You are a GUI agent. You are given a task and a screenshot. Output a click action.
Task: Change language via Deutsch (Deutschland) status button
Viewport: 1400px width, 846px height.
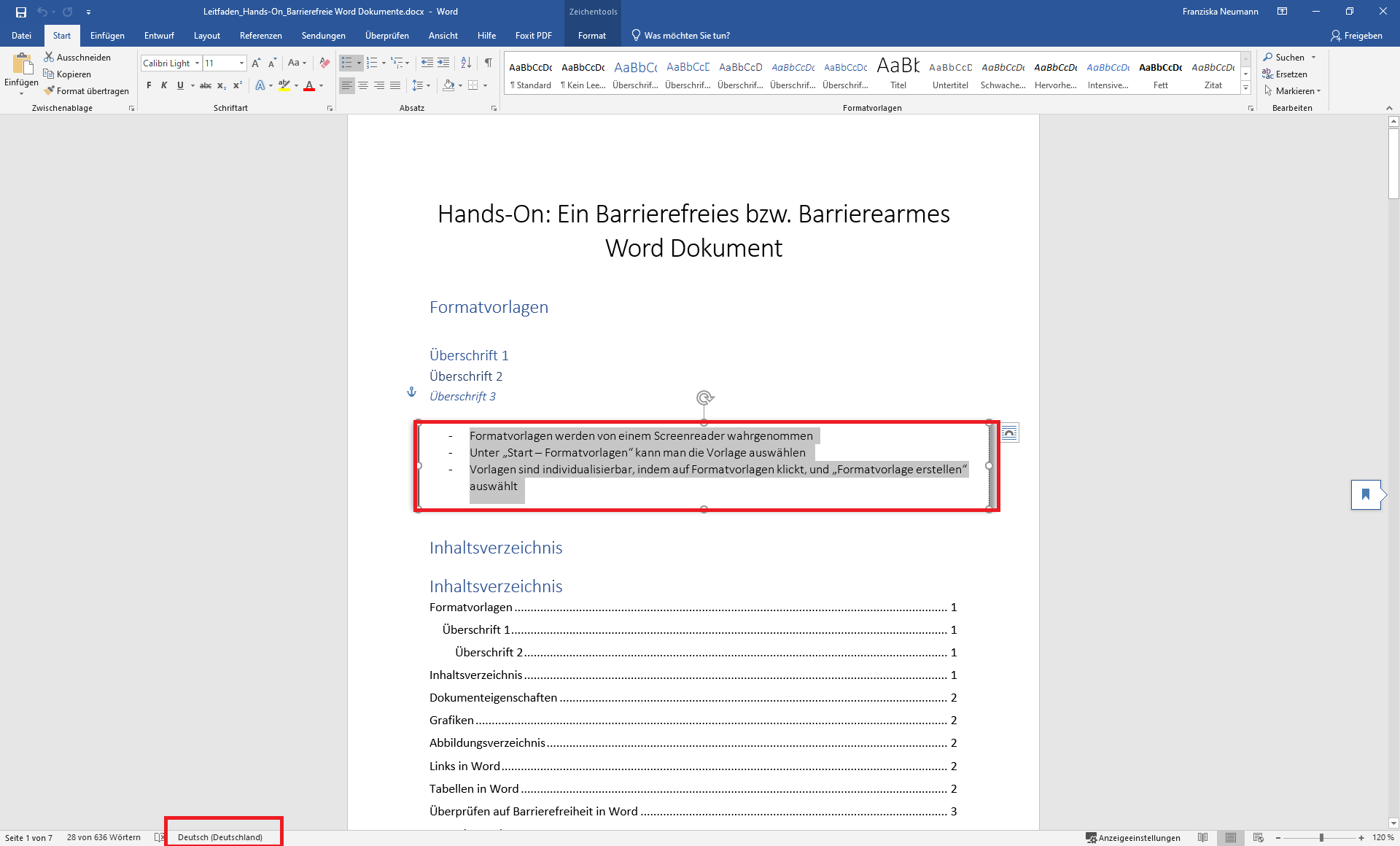[x=220, y=837]
